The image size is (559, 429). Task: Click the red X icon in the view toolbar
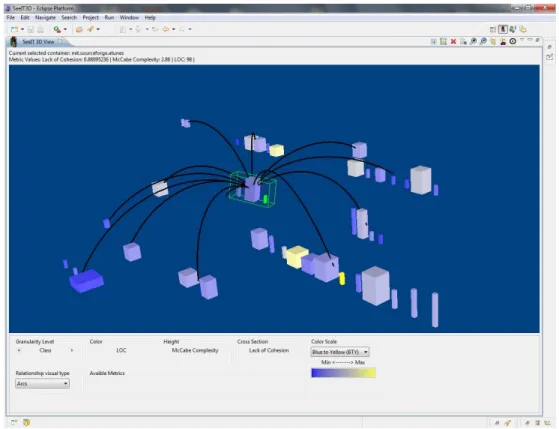(x=453, y=42)
